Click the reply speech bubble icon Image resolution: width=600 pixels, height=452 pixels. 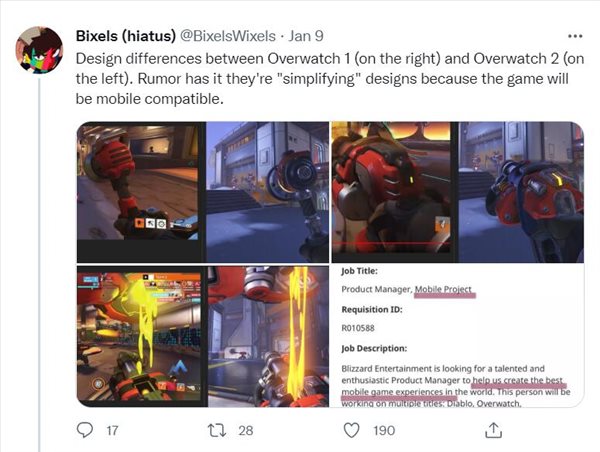point(85,430)
